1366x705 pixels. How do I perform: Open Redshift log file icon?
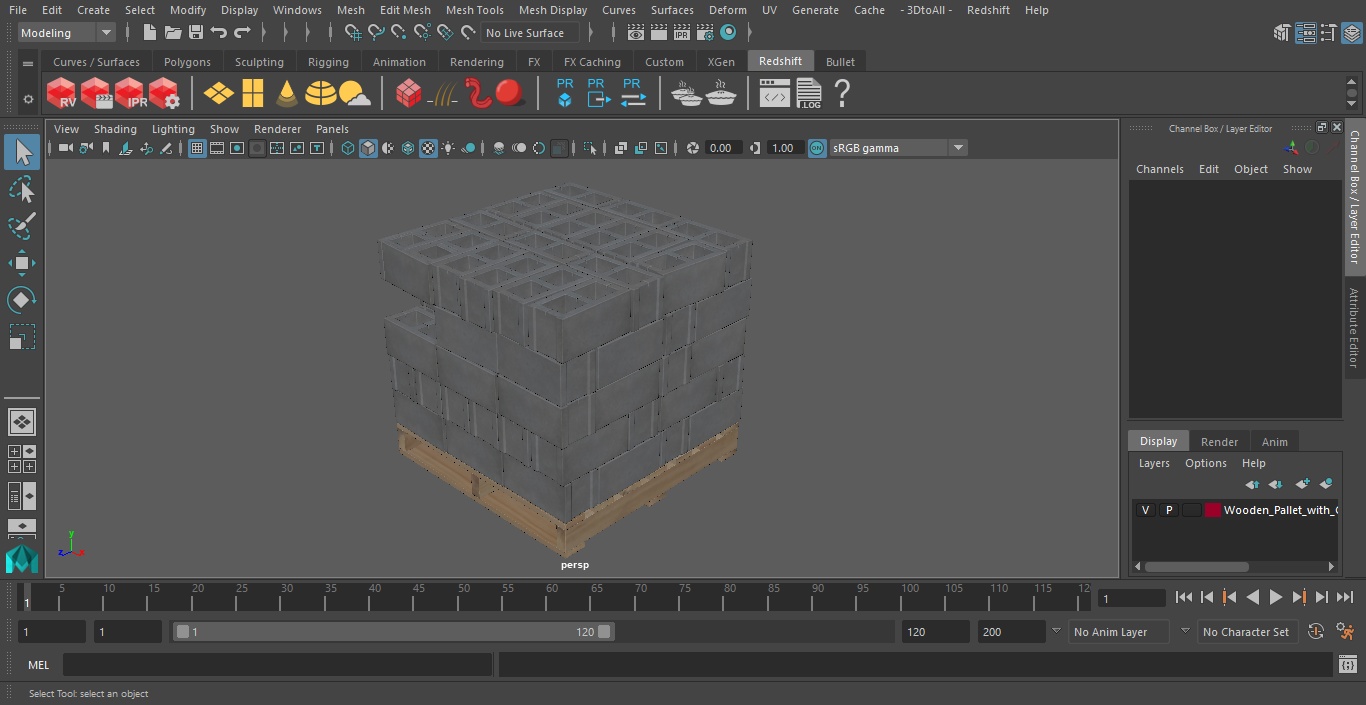point(809,94)
